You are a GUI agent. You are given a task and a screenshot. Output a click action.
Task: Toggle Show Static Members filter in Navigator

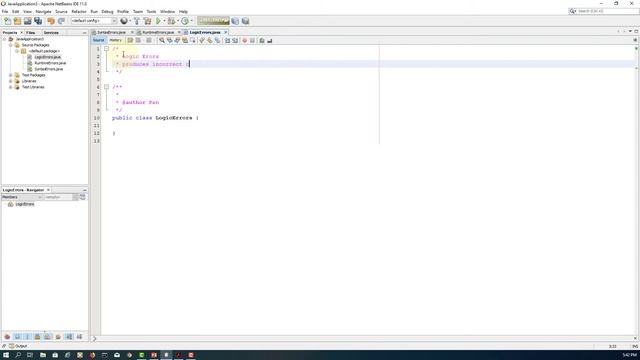tap(27, 337)
